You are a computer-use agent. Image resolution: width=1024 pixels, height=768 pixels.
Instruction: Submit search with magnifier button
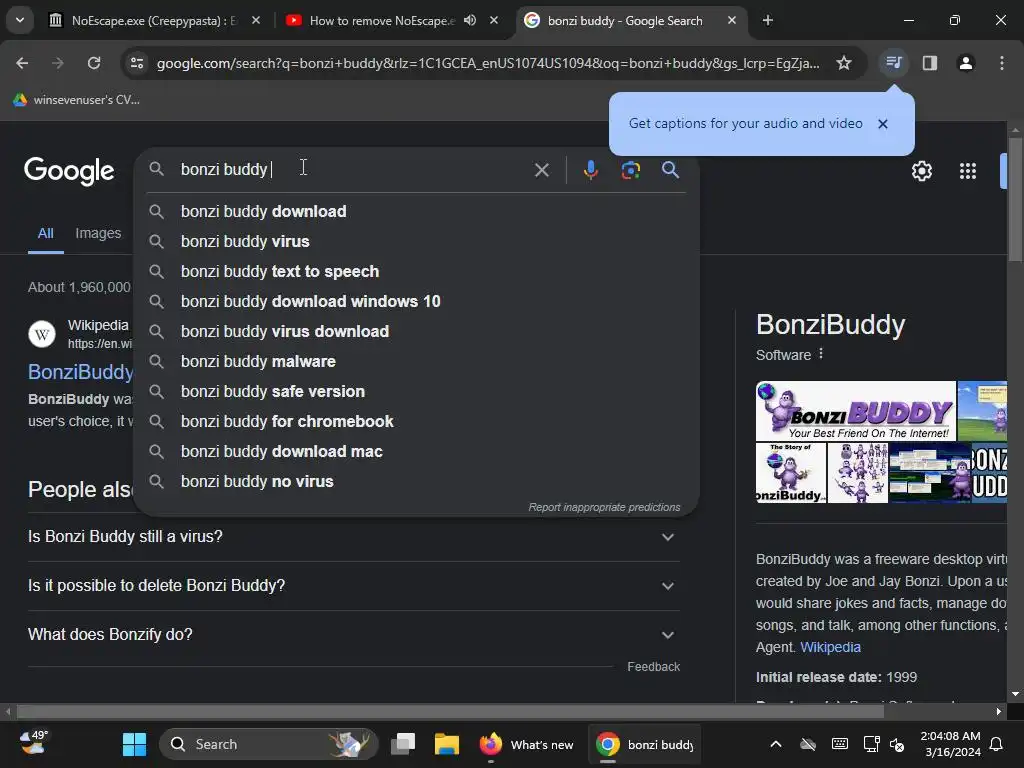pyautogui.click(x=670, y=170)
